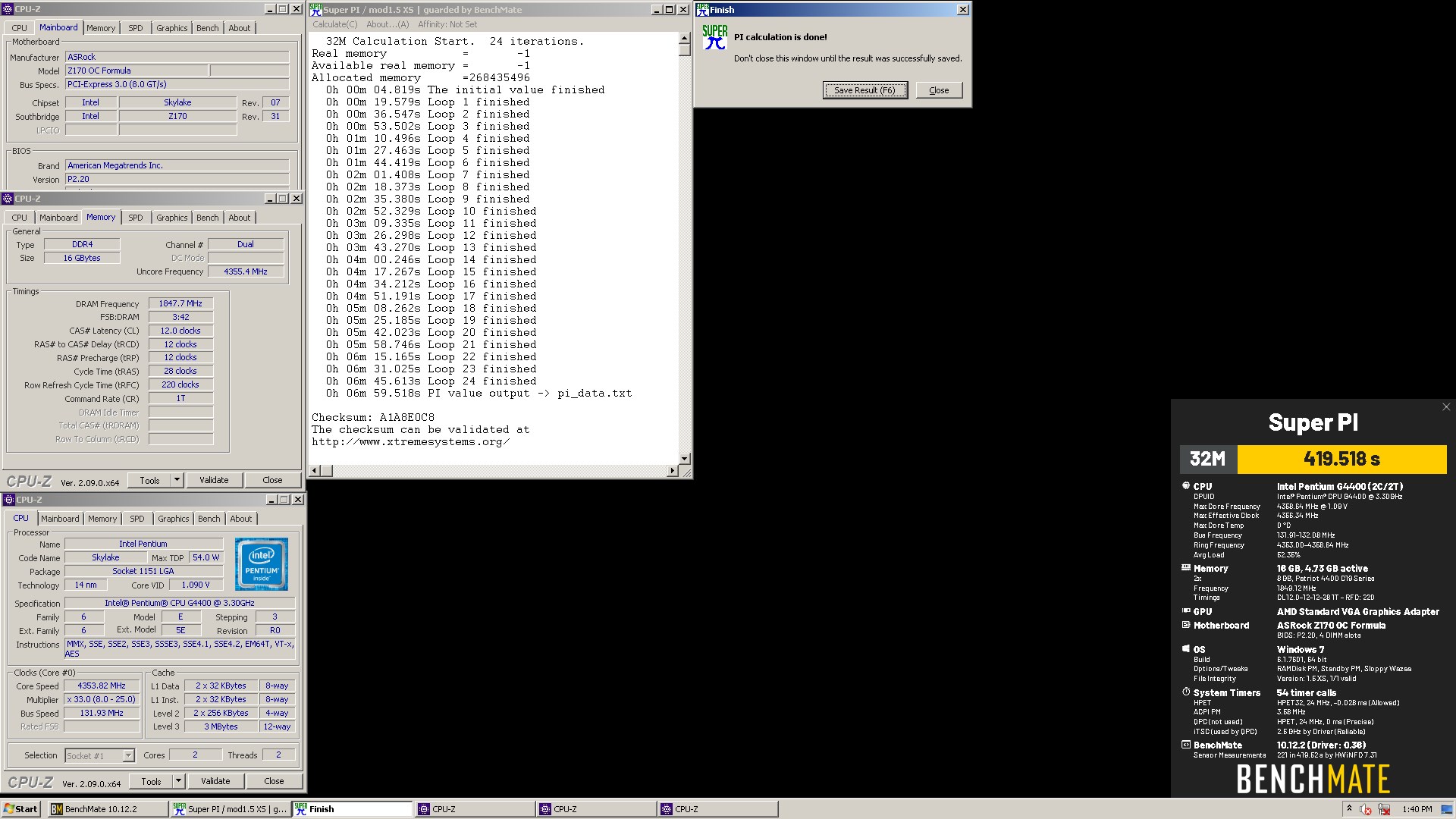Select CPU tab in the Memory CPU-Z window
1456x819 pixels.
[19, 218]
